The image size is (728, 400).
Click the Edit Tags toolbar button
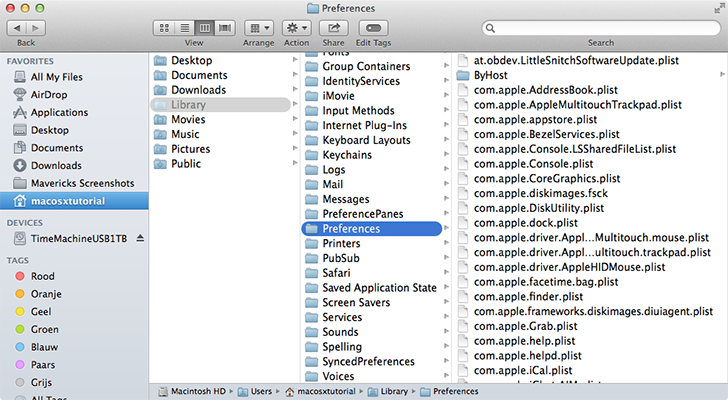(373, 28)
